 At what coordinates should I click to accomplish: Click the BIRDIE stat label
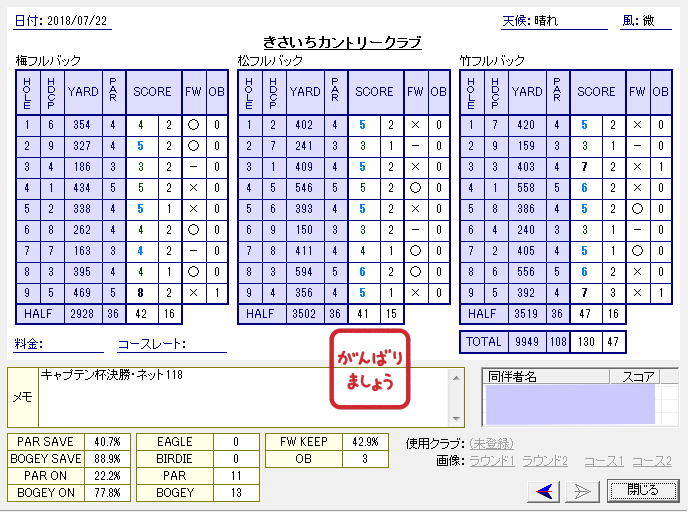(x=175, y=459)
